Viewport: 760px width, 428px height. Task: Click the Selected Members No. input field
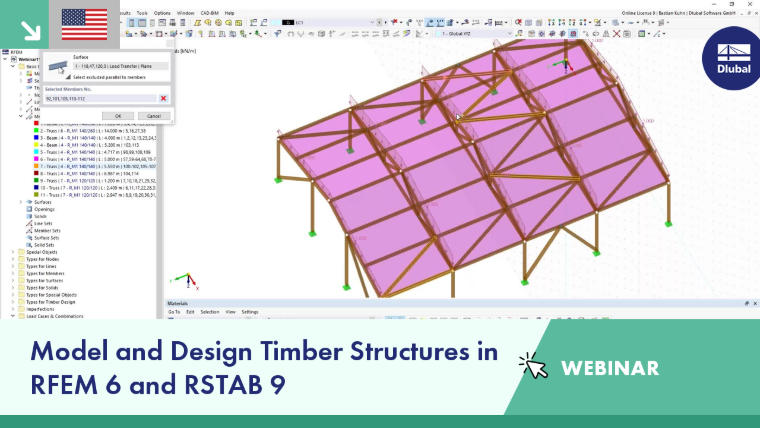point(101,98)
